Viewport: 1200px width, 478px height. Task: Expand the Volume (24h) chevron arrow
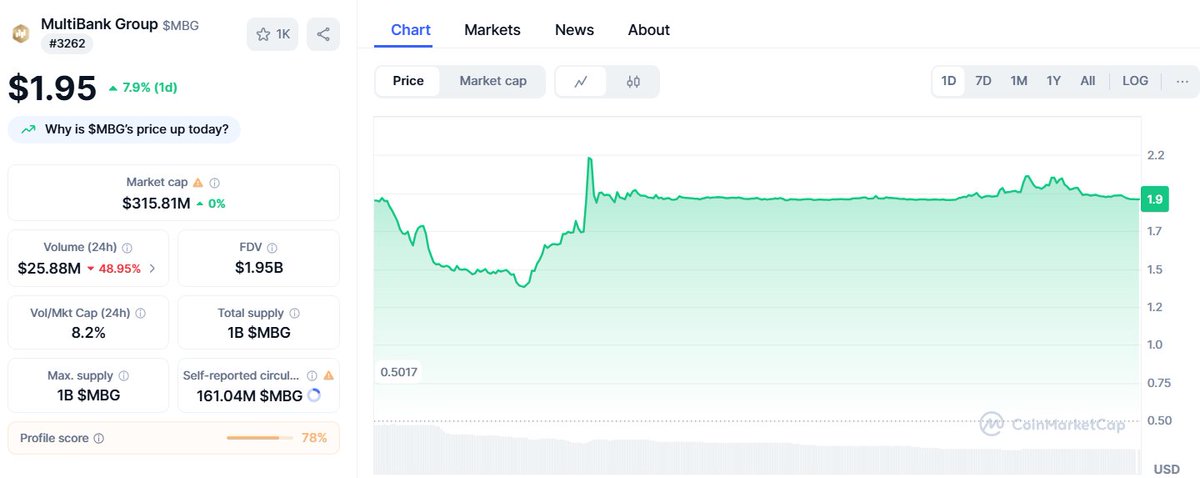click(x=152, y=268)
